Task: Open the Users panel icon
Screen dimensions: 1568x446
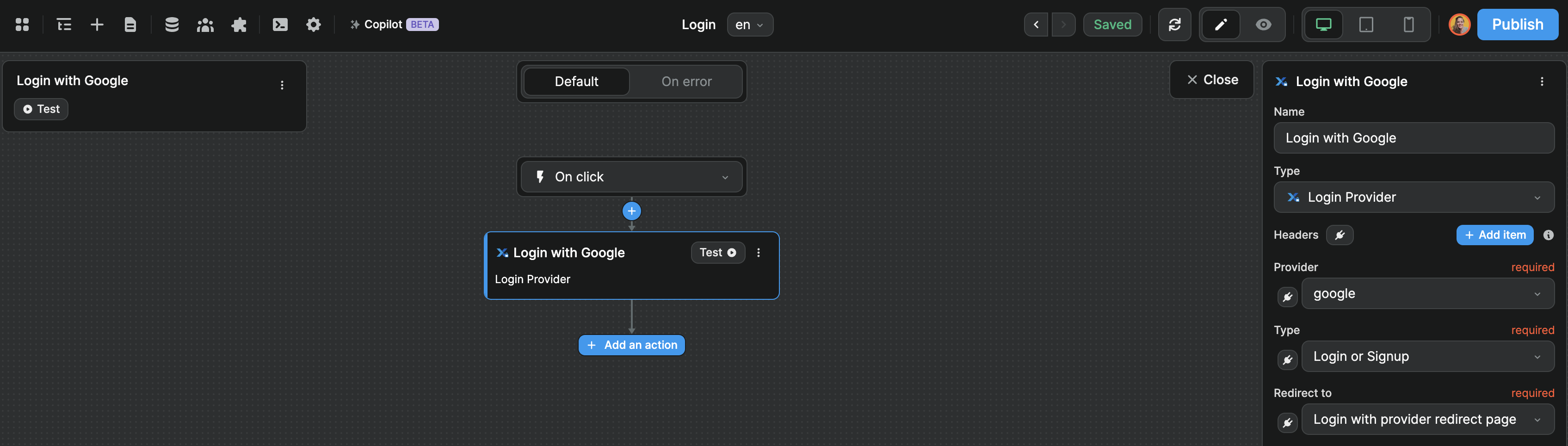Action: (x=205, y=25)
